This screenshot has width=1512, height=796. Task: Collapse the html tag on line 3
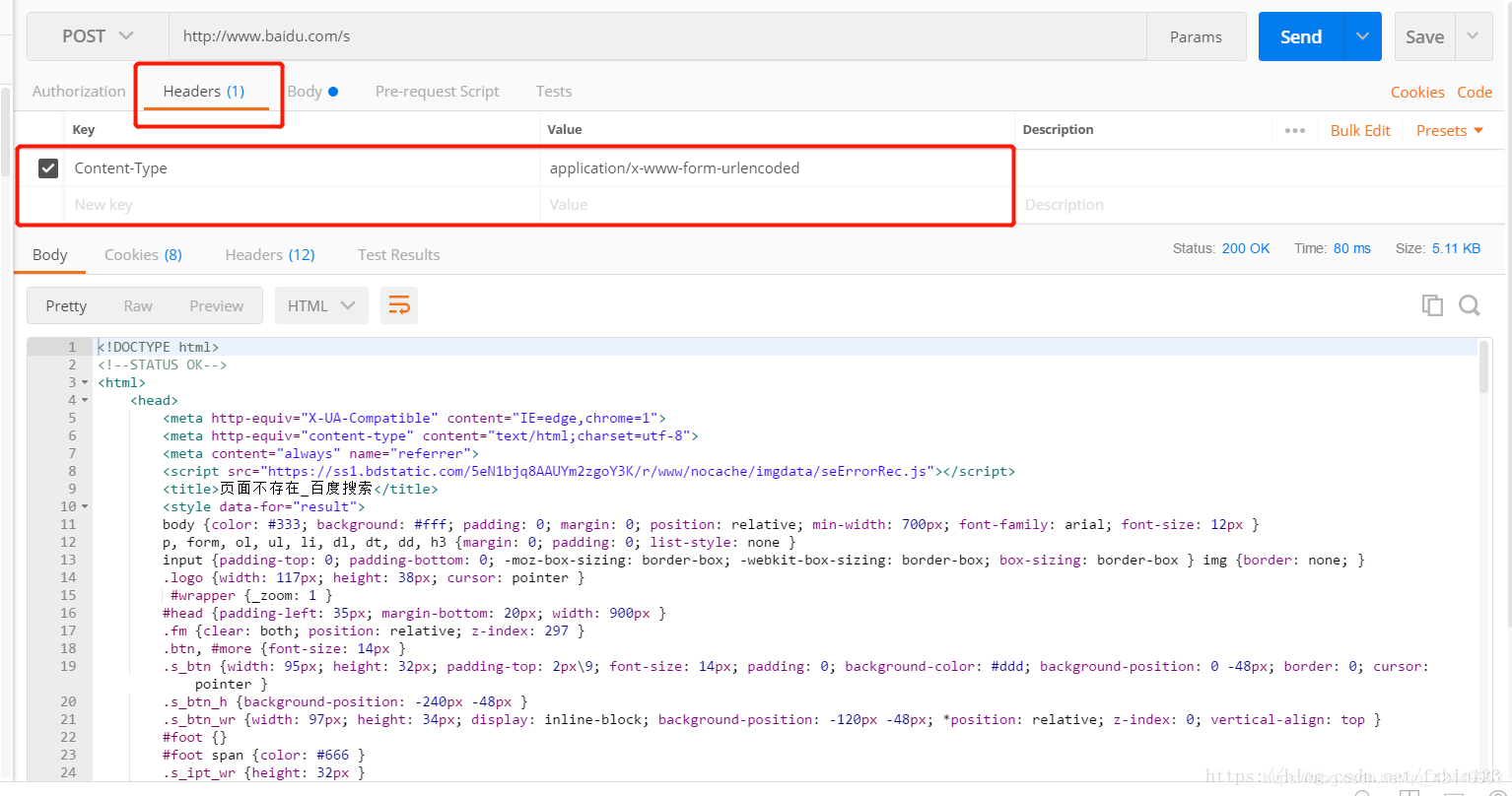tap(85, 383)
